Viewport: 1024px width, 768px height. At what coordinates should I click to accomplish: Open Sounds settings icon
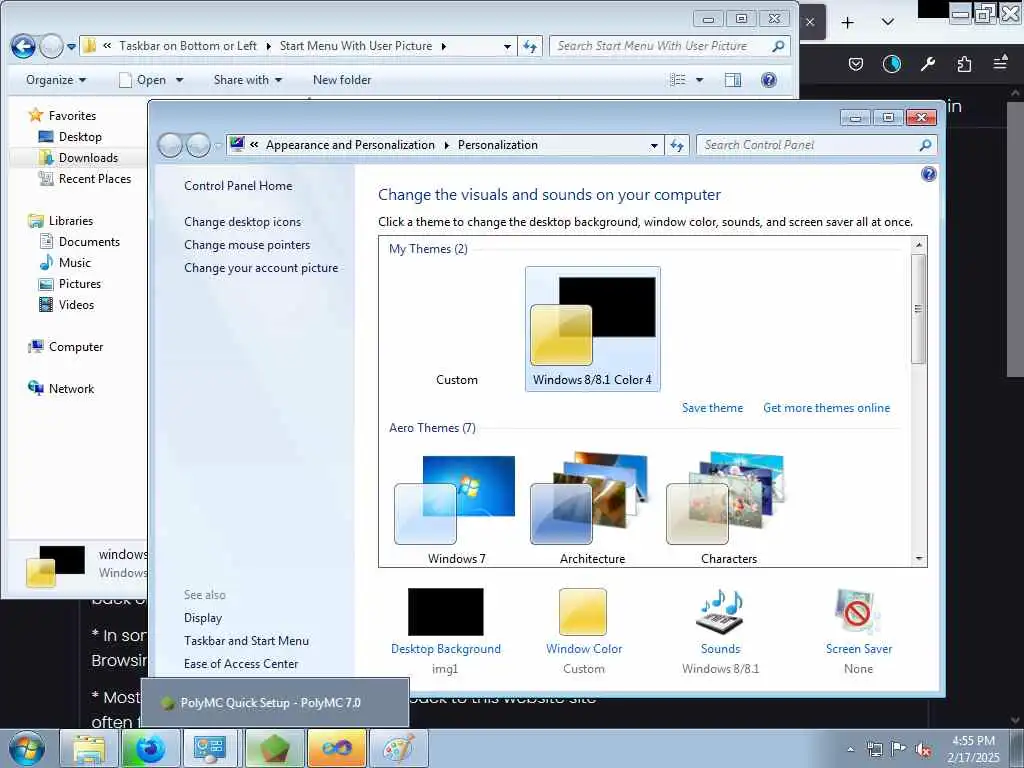[x=720, y=612]
